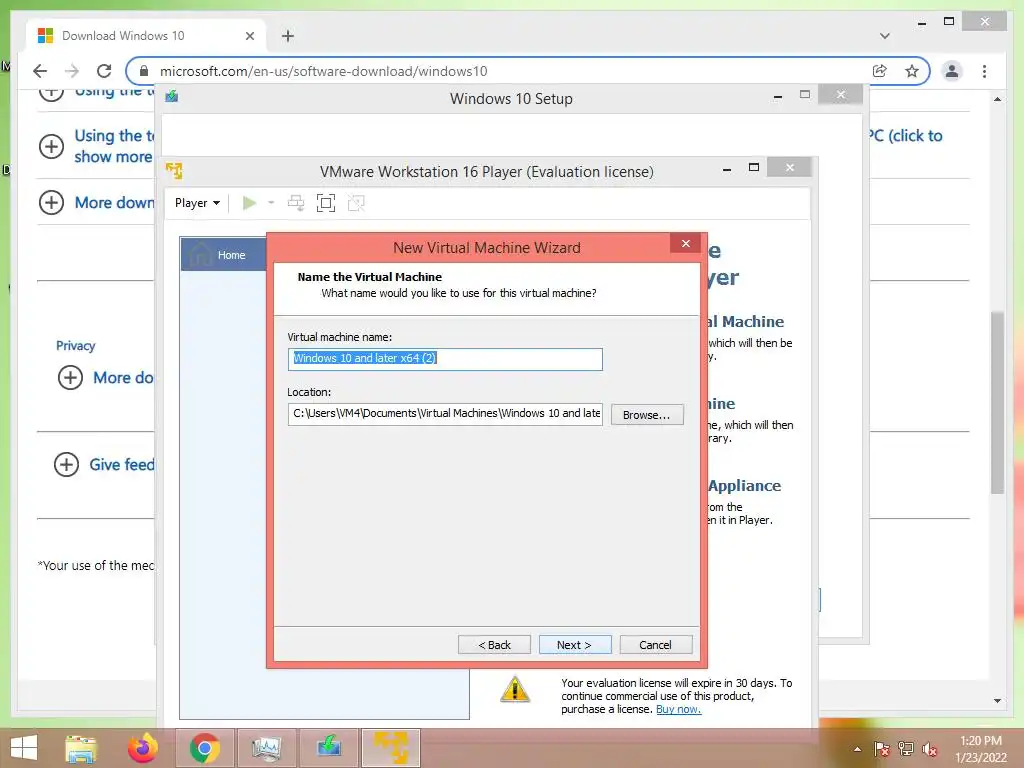The width and height of the screenshot is (1024, 768).
Task: Open the power options arrow beside play icon
Action: [271, 203]
